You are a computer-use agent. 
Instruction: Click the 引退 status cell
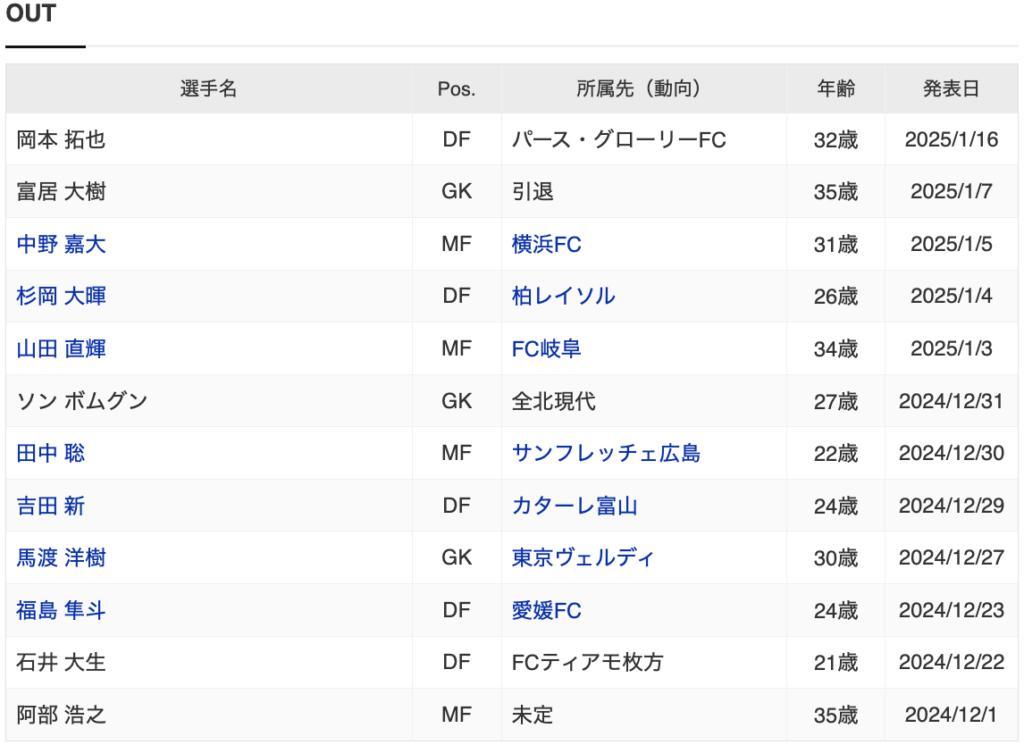533,192
